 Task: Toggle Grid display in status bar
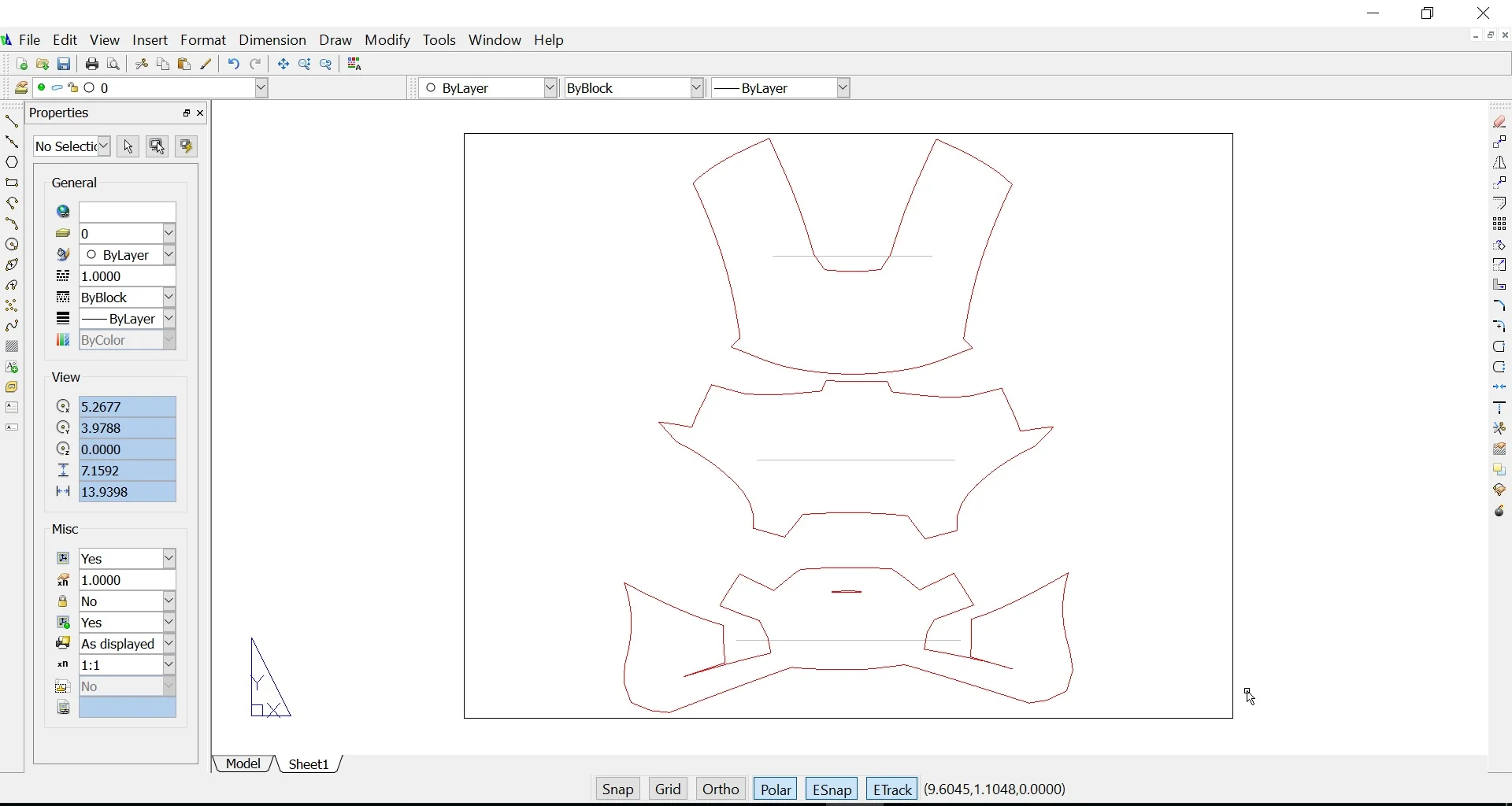669,790
